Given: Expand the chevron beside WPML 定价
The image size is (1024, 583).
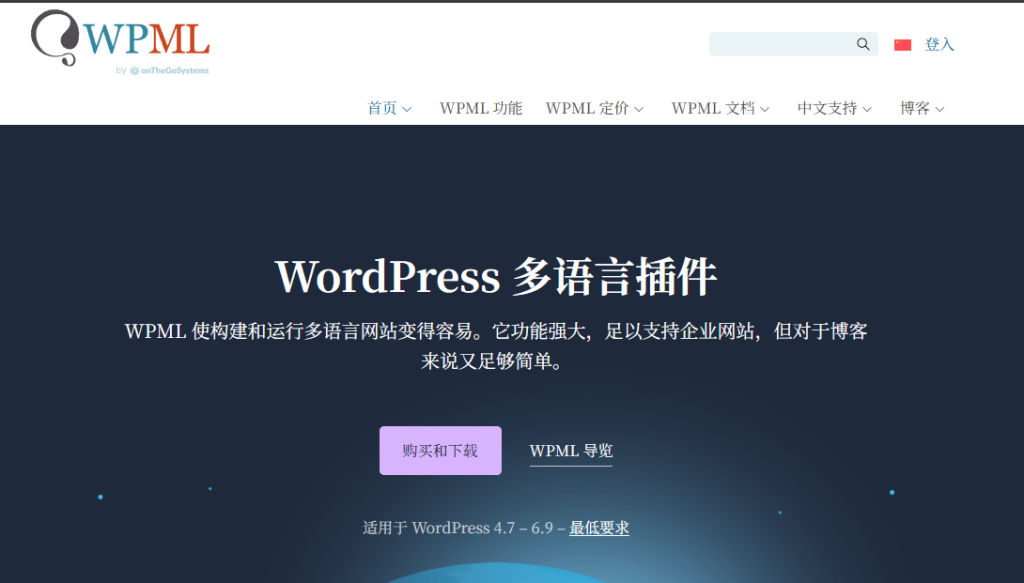Looking at the screenshot, I should [x=639, y=109].
